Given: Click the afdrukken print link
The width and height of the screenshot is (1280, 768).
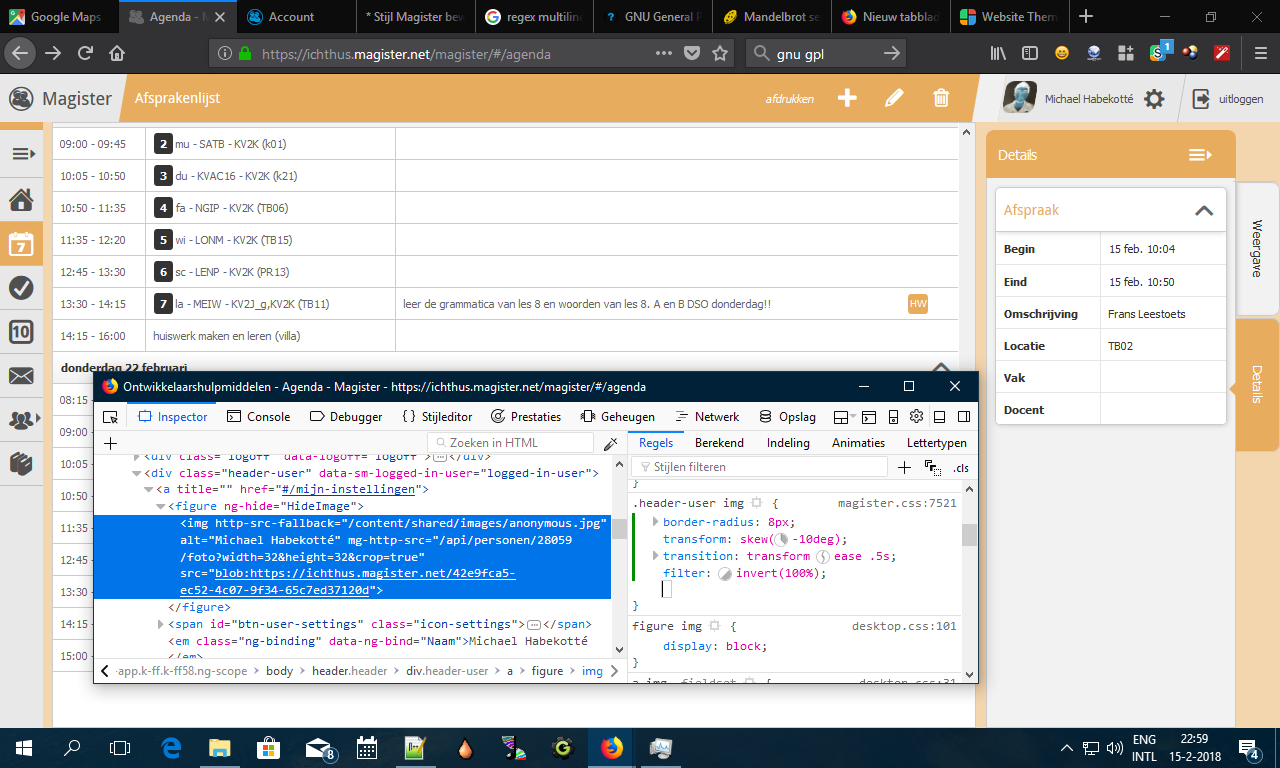Looking at the screenshot, I should 789,99.
